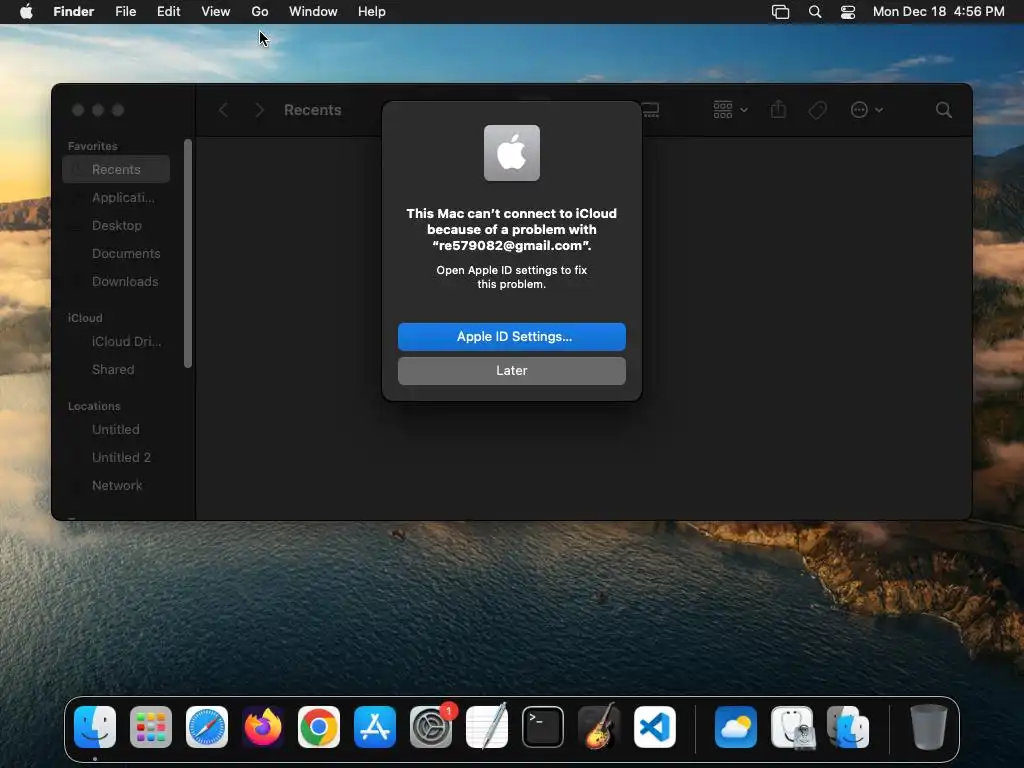Click the Finder sidebar scrollbar
The image size is (1024, 768).
point(188,253)
